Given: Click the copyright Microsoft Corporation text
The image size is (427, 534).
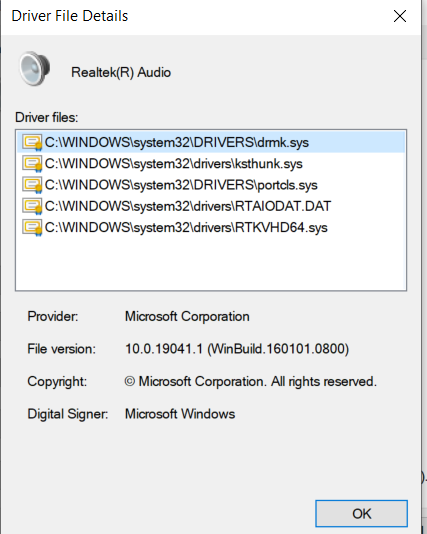Looking at the screenshot, I should pos(251,381).
